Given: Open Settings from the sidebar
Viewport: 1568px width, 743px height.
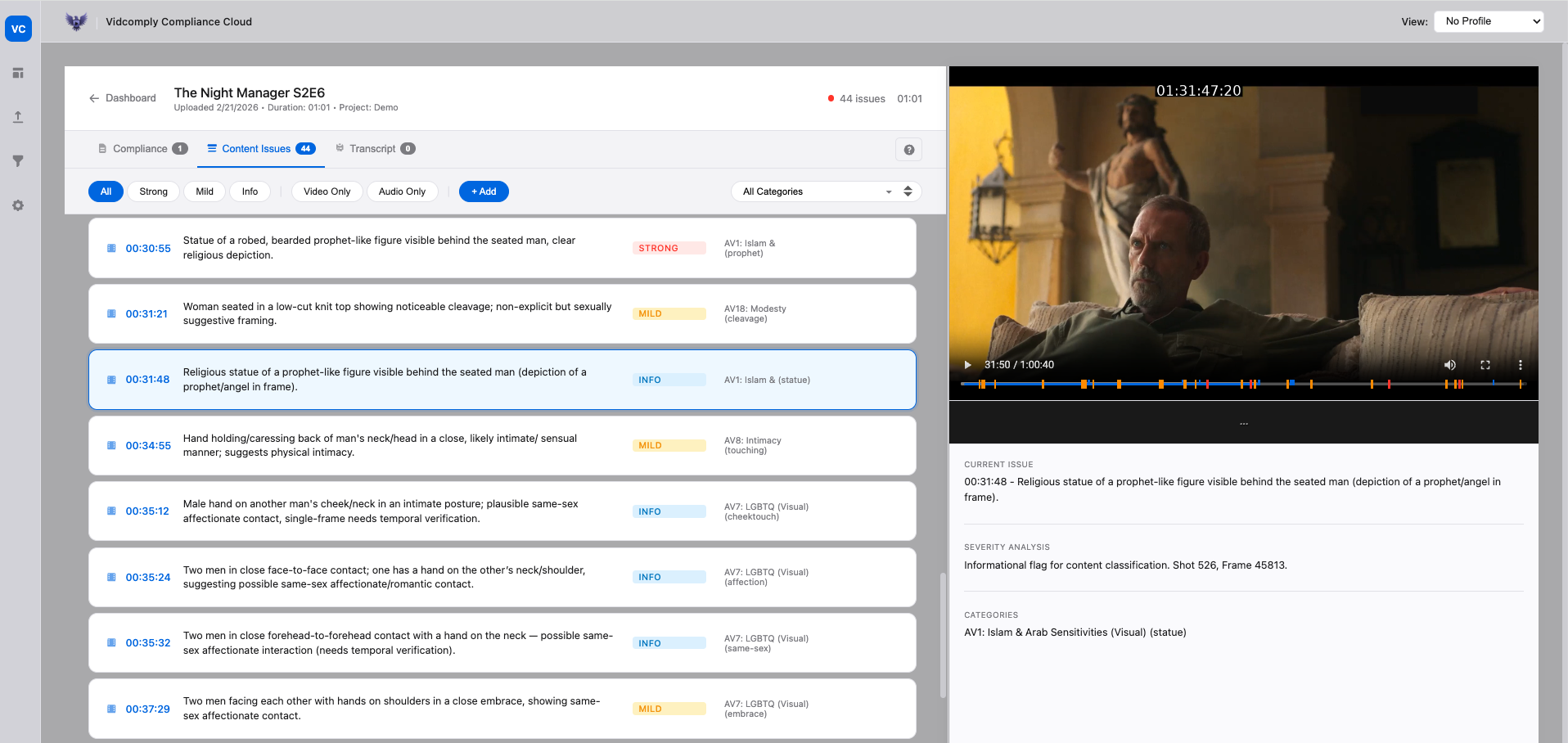Looking at the screenshot, I should 18,205.
